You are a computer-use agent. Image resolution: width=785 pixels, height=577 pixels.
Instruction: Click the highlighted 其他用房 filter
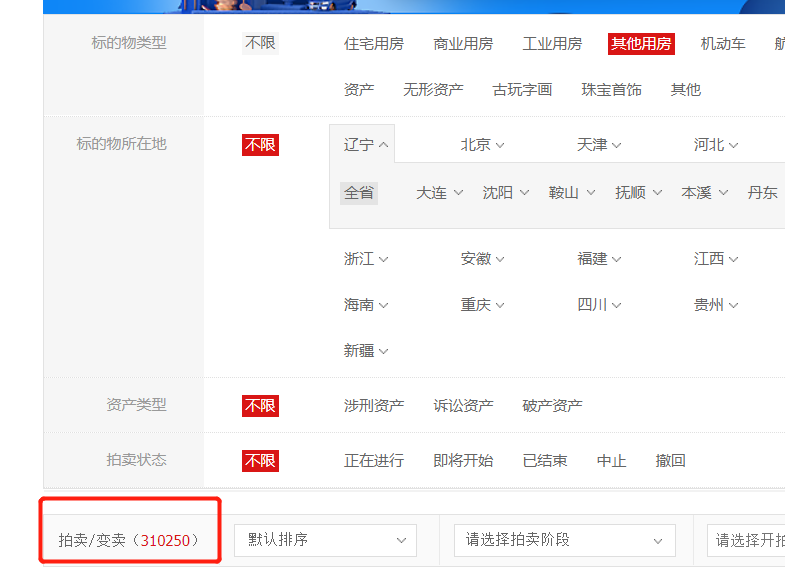click(641, 44)
